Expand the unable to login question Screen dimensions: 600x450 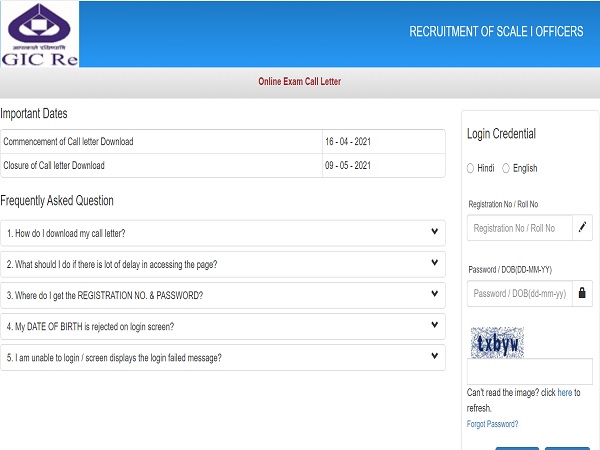click(222, 357)
